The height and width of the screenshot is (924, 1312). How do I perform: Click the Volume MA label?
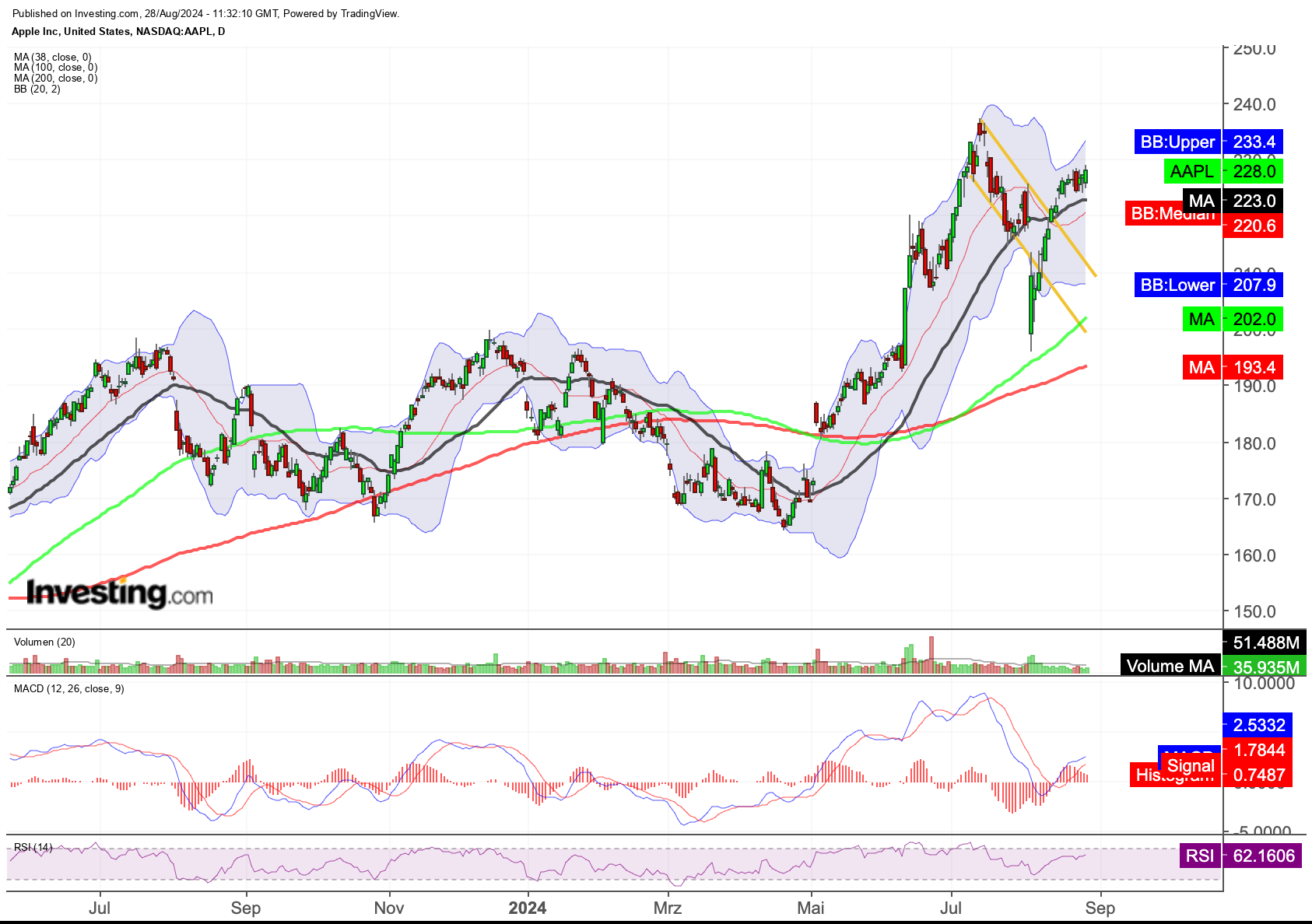coord(1170,666)
